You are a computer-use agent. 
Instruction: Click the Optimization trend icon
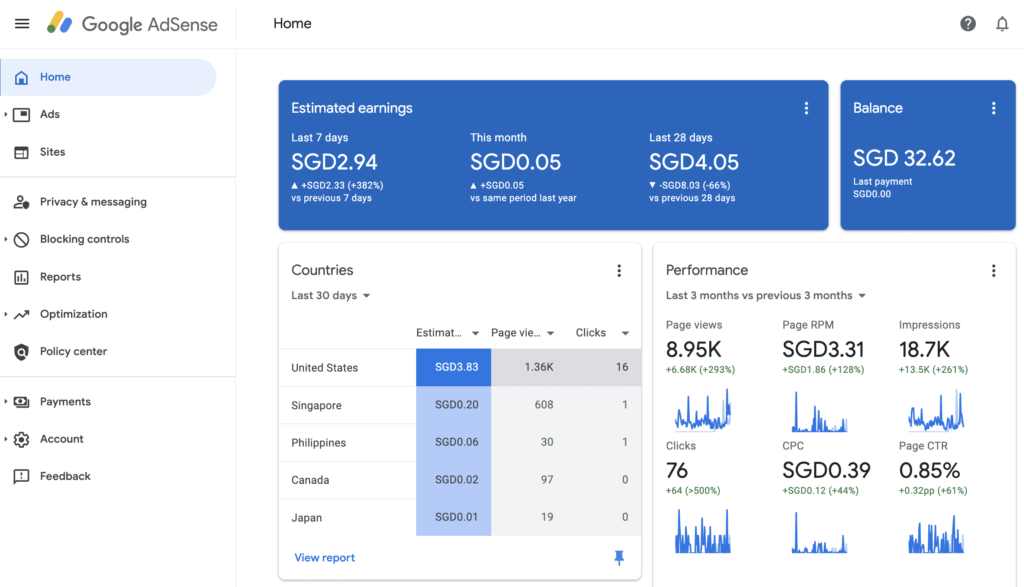pos(22,314)
